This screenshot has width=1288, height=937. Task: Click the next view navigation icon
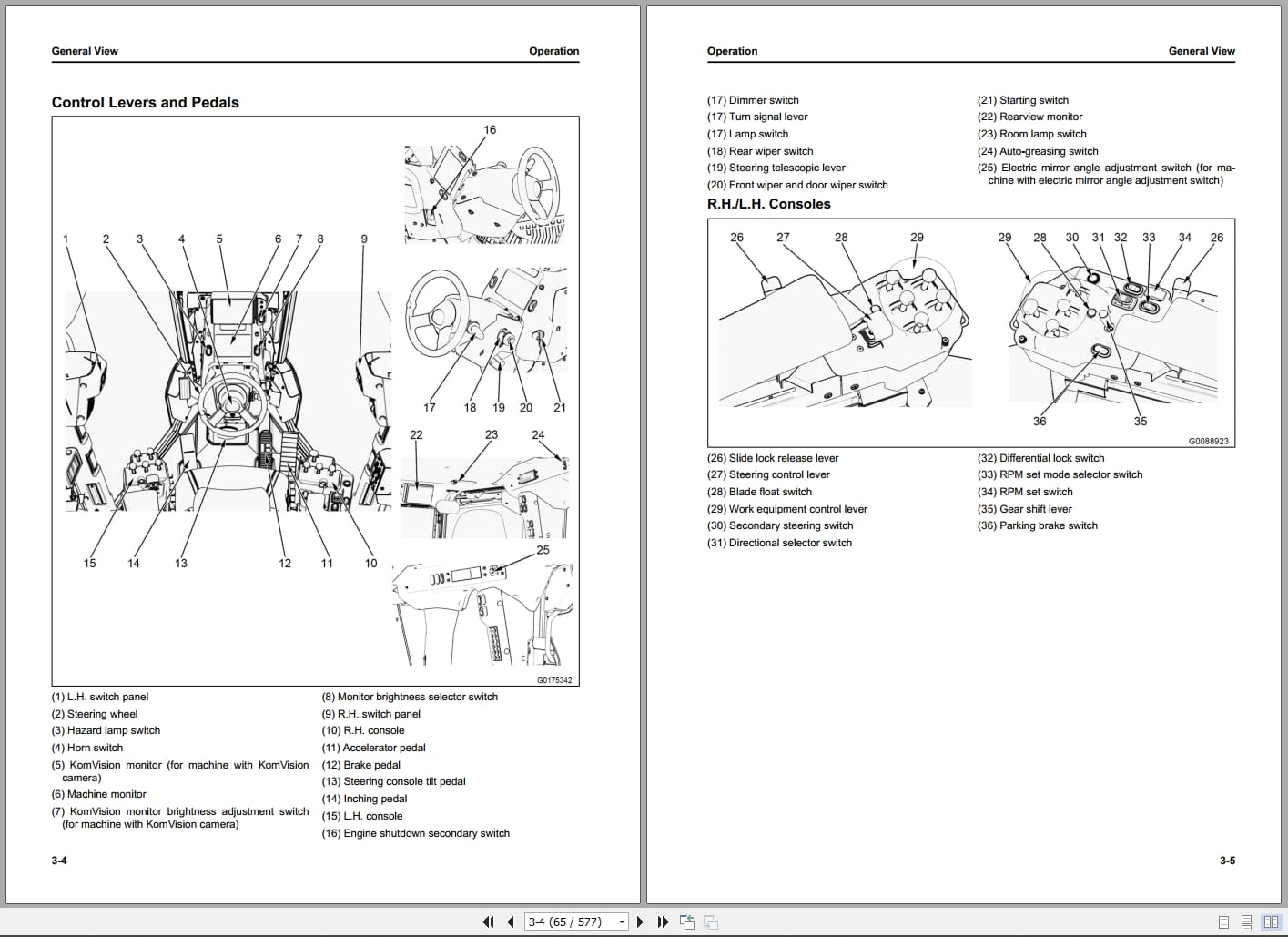pyautogui.click(x=711, y=922)
